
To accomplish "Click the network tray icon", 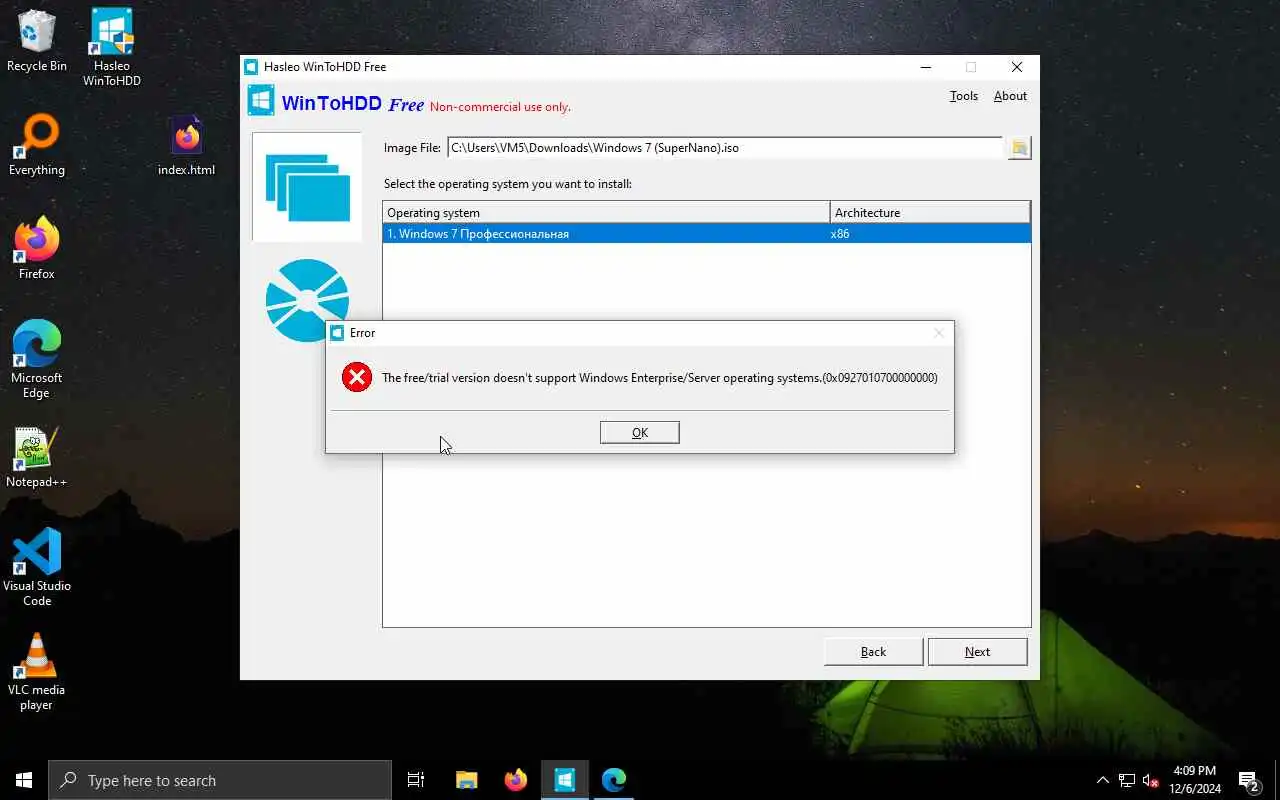I will coord(1127,780).
